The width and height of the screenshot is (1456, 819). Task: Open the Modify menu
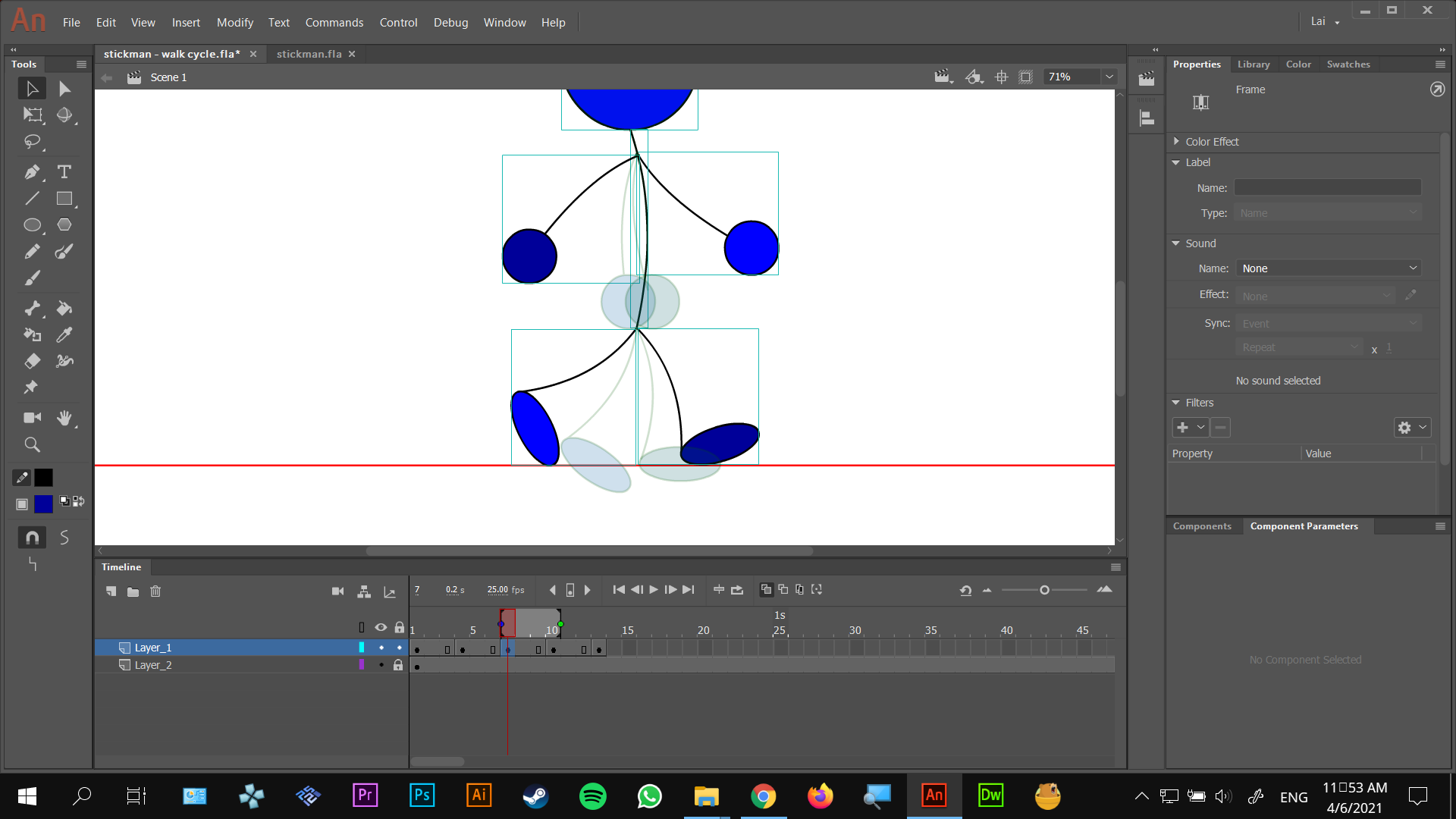(x=234, y=23)
